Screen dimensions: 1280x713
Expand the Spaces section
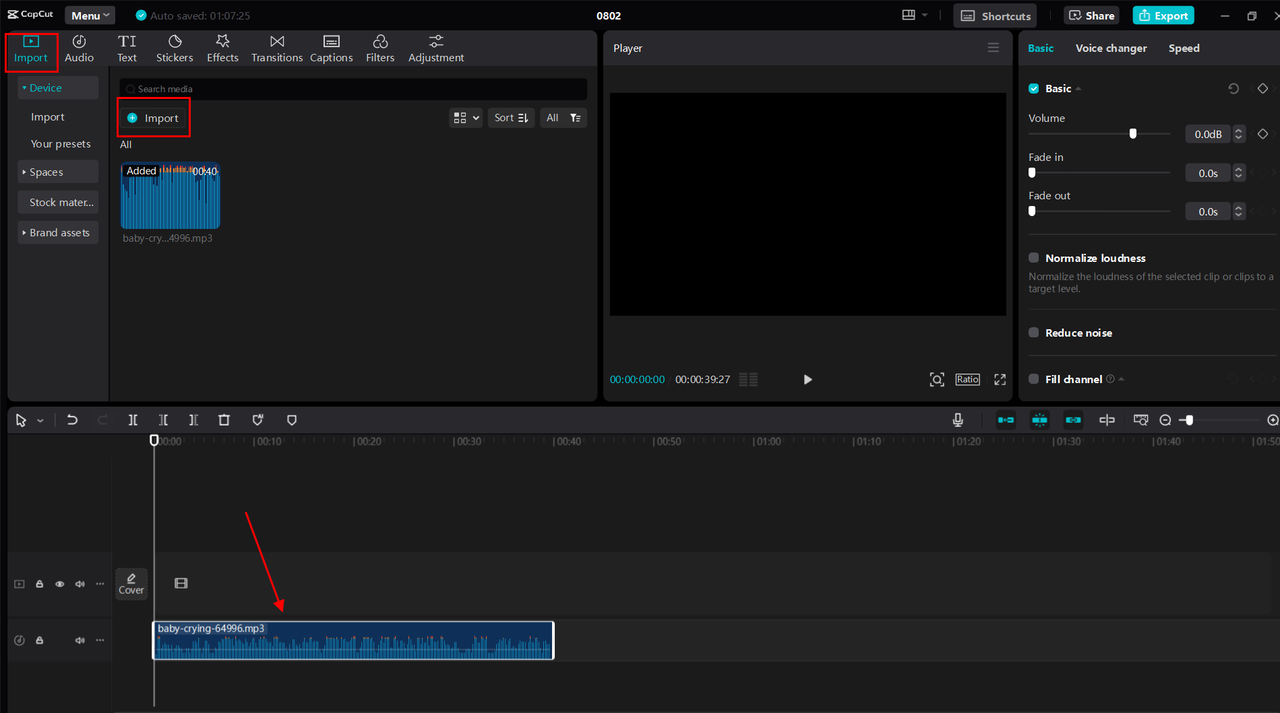[58, 172]
